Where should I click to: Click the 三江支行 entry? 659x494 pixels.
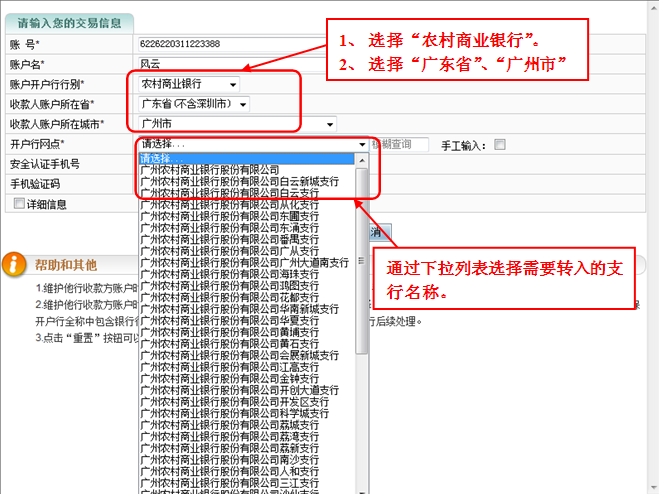(x=247, y=483)
